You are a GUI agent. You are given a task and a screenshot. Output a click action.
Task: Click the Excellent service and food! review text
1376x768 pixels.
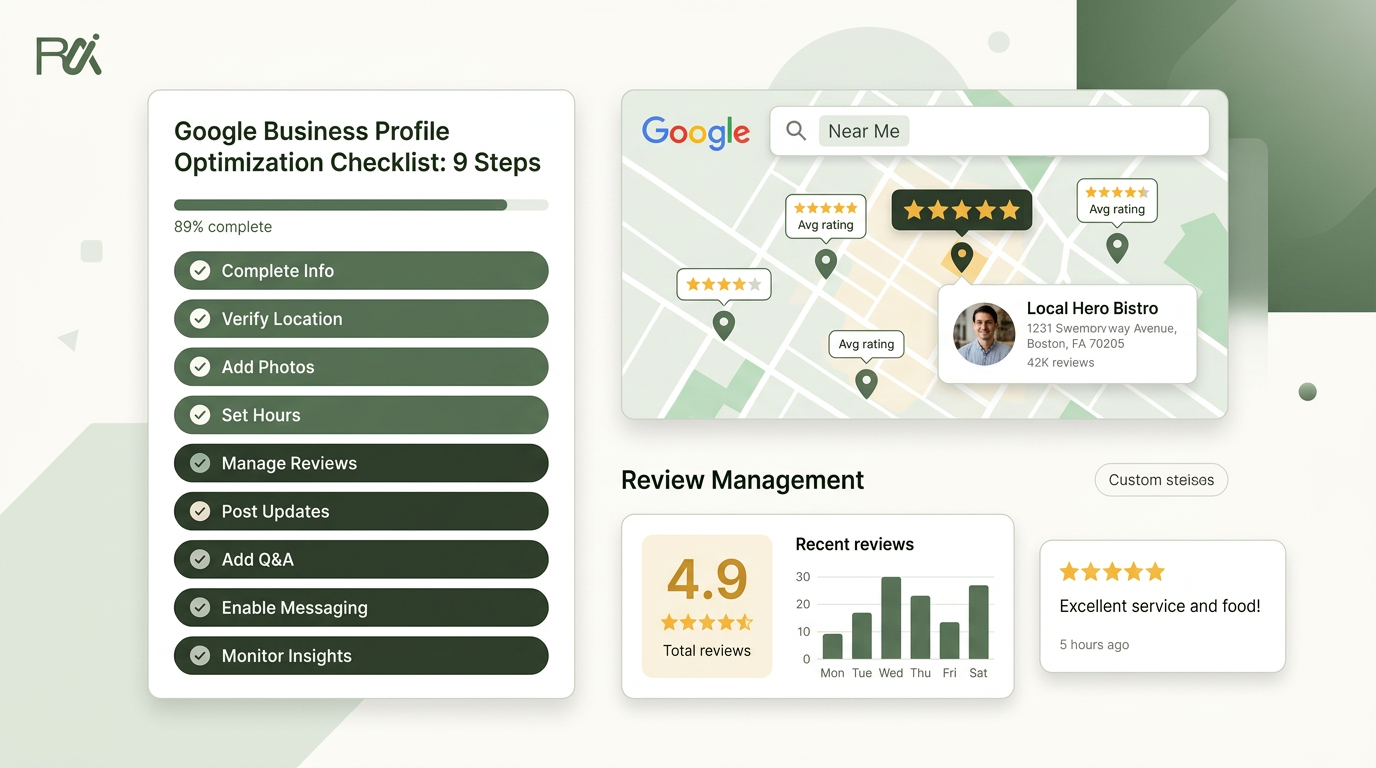1160,606
